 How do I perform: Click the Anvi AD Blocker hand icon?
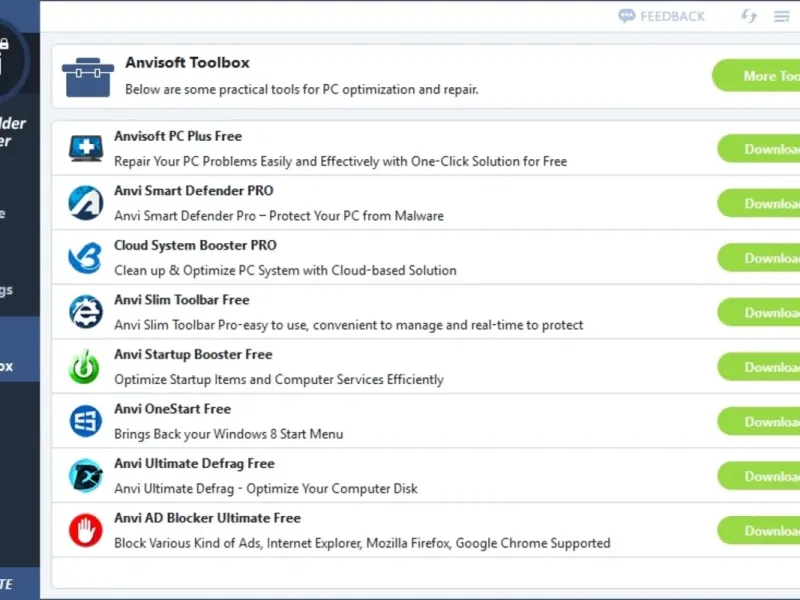(85, 530)
